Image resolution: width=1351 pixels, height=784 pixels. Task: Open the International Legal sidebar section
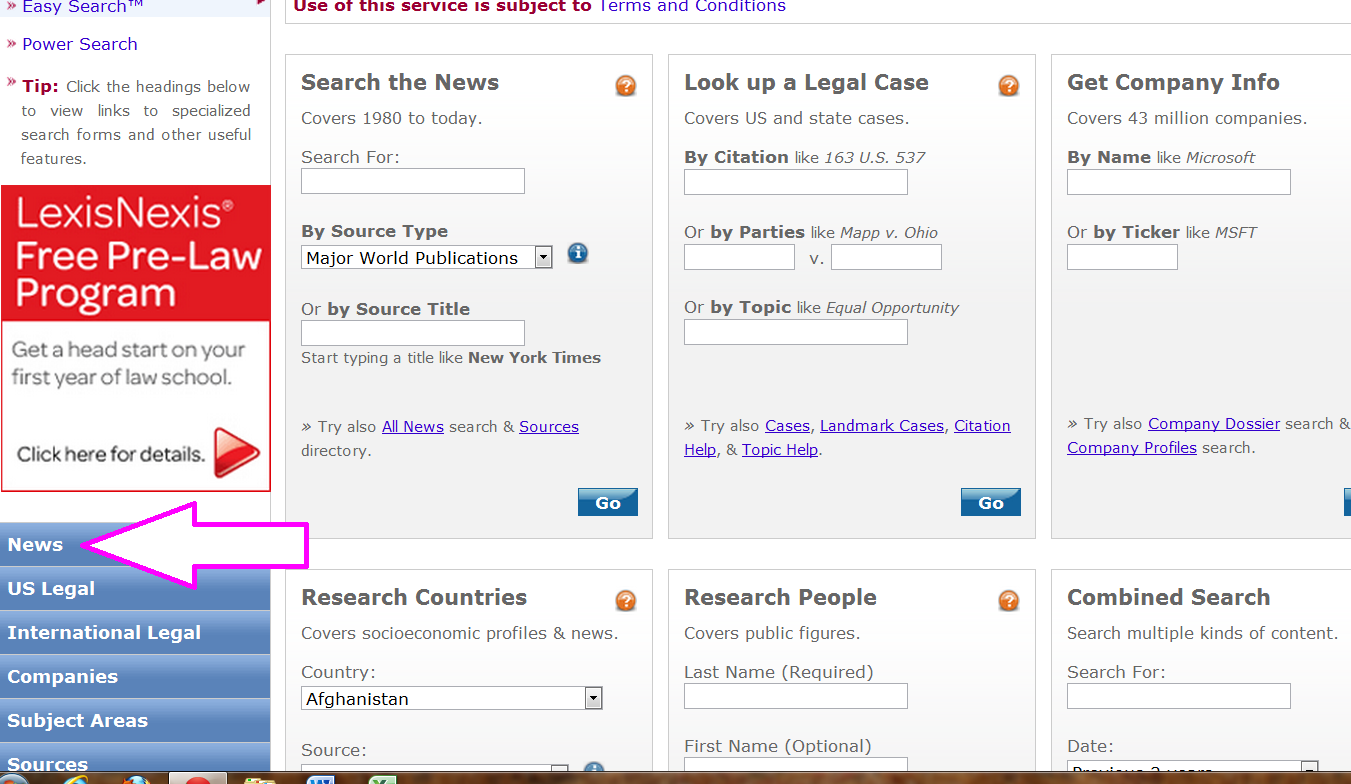click(135, 633)
